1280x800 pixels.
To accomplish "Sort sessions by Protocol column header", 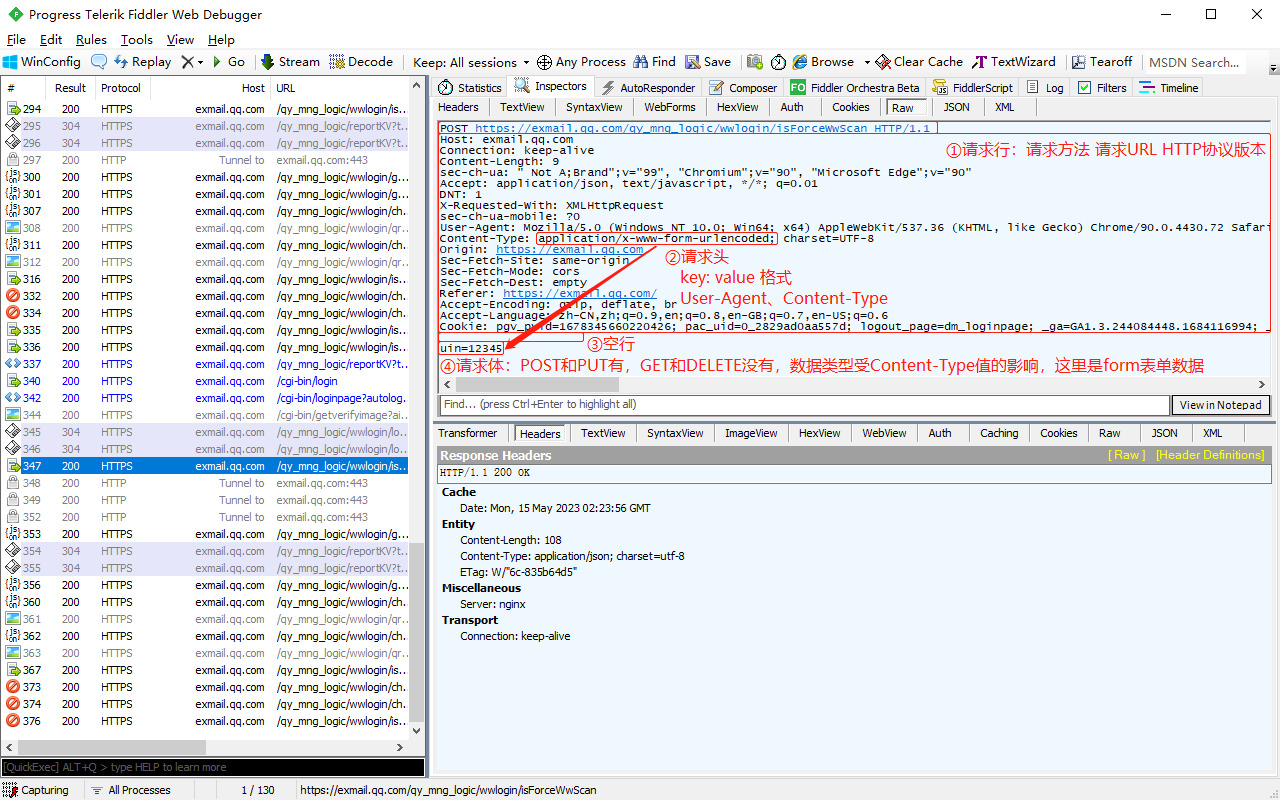I will tap(121, 88).
